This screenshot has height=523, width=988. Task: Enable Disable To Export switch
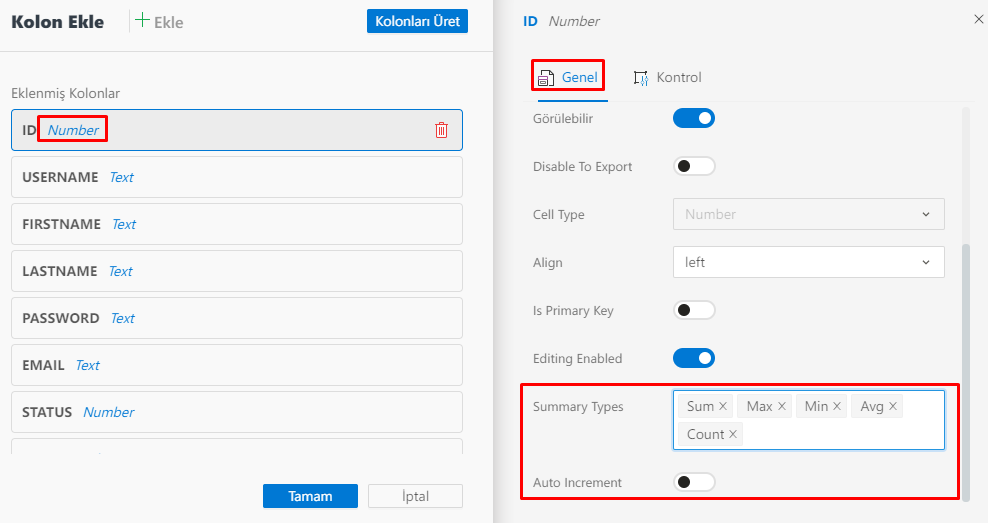(694, 167)
